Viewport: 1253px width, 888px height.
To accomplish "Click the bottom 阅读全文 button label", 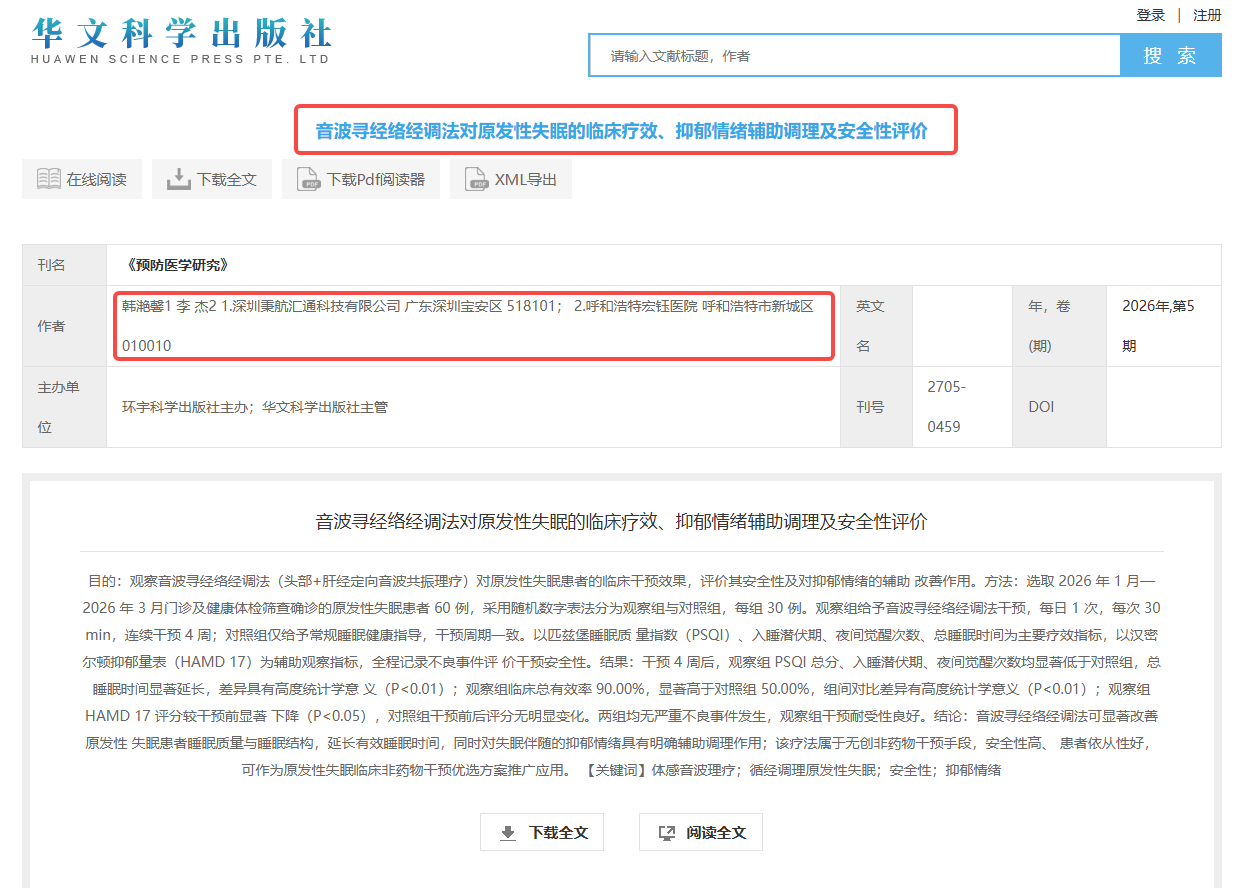I will tap(717, 832).
